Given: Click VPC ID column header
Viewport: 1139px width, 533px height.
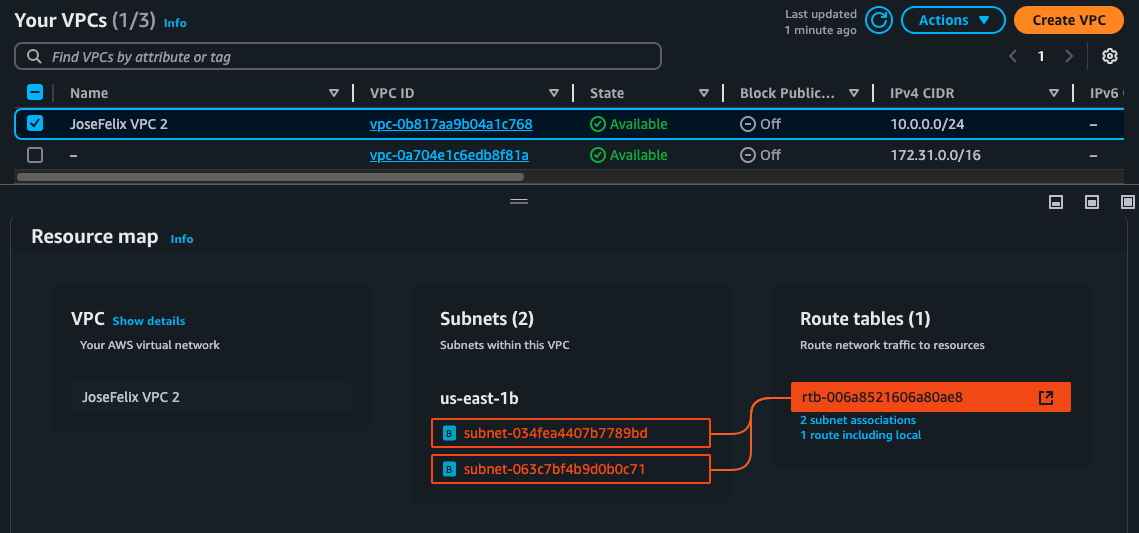Looking at the screenshot, I should coord(392,93).
